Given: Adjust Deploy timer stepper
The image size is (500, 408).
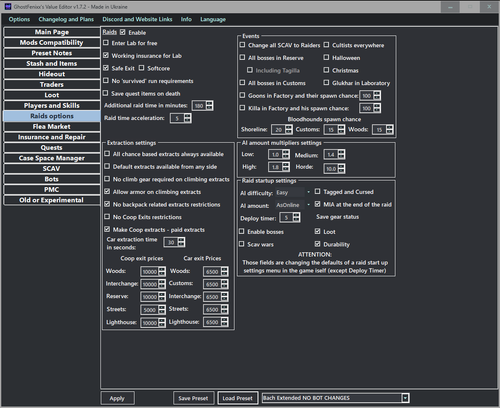Looking at the screenshot, I should click(296, 218).
